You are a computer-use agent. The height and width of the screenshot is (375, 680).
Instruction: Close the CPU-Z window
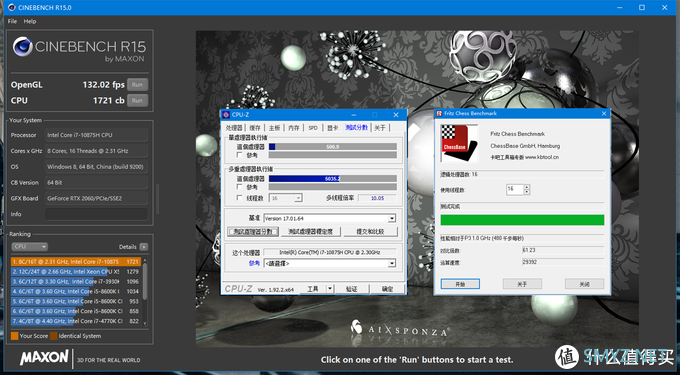coord(396,115)
